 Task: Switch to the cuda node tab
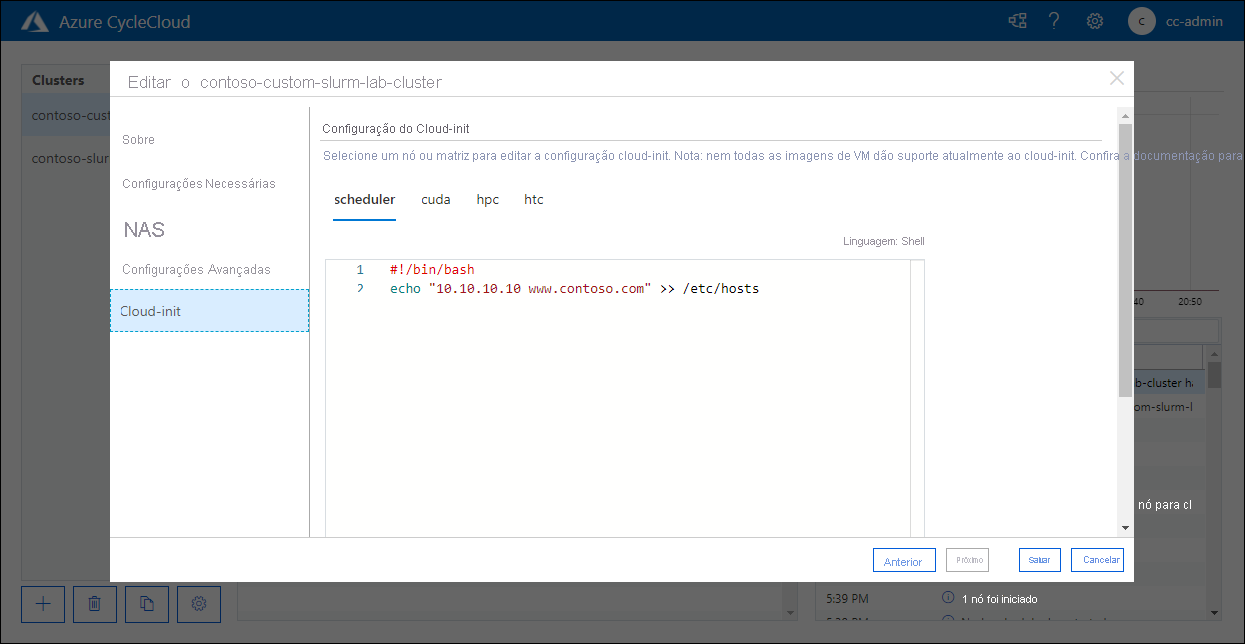pyautogui.click(x=436, y=199)
